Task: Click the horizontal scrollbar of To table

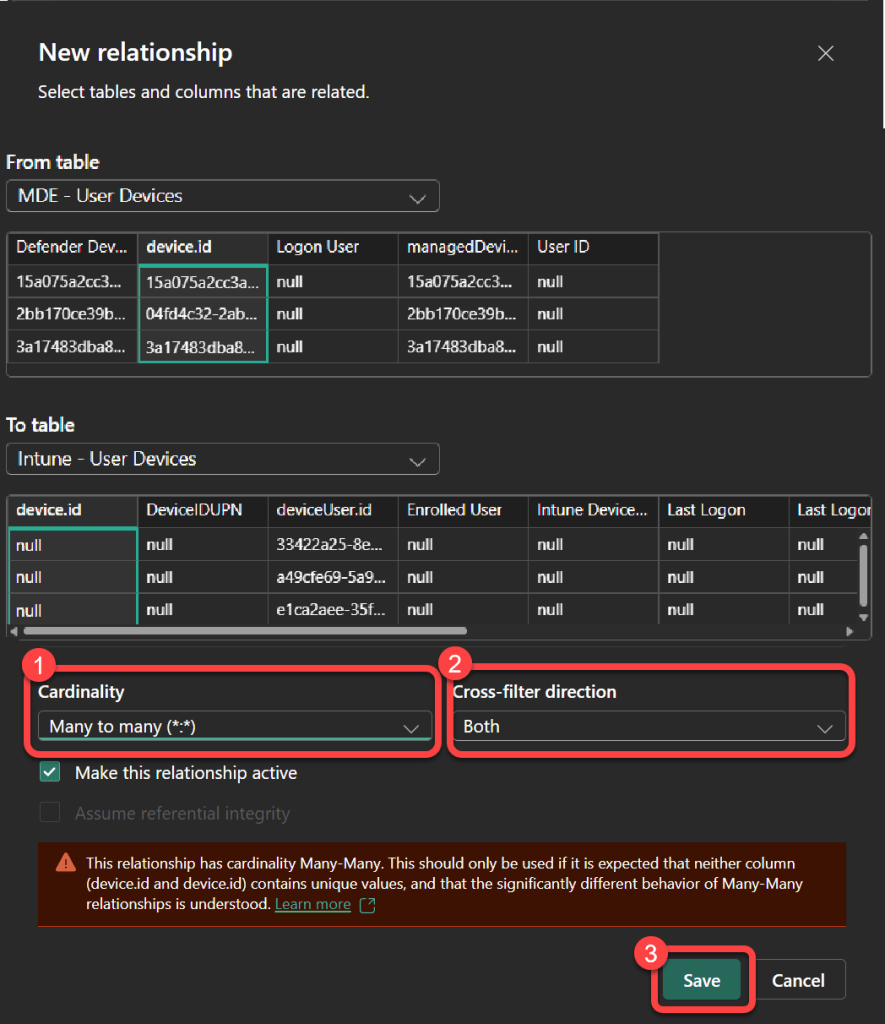Action: (245, 631)
